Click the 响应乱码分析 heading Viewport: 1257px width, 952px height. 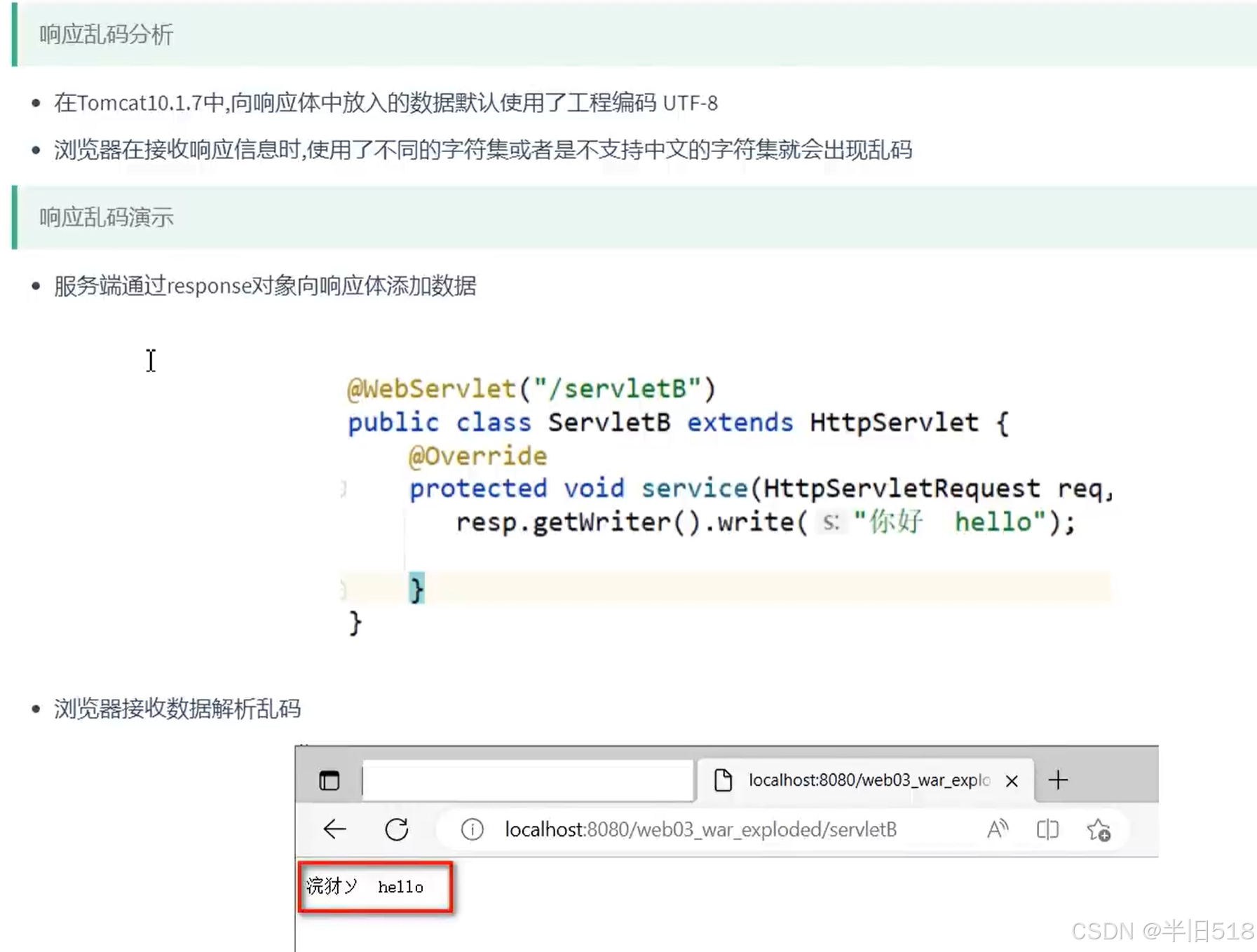coord(106,34)
